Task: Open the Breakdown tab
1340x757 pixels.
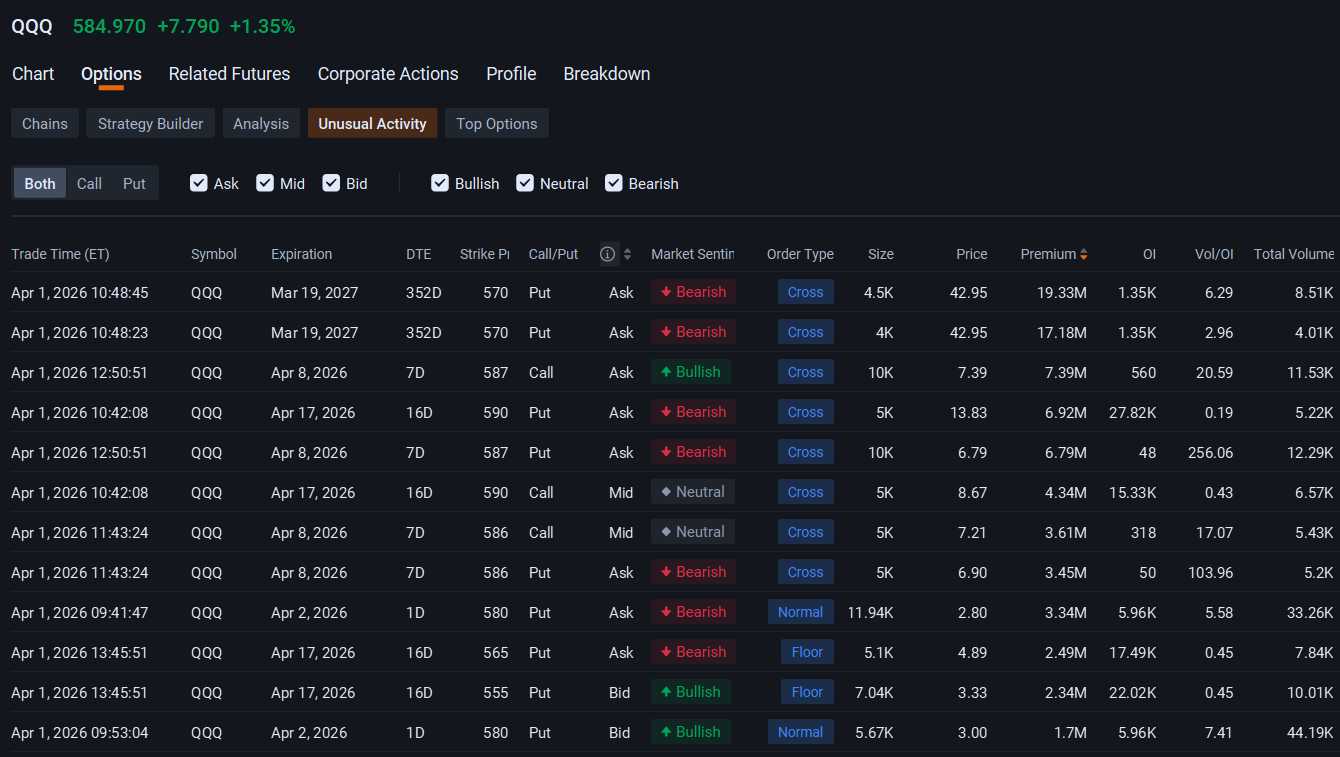Action: click(x=607, y=74)
